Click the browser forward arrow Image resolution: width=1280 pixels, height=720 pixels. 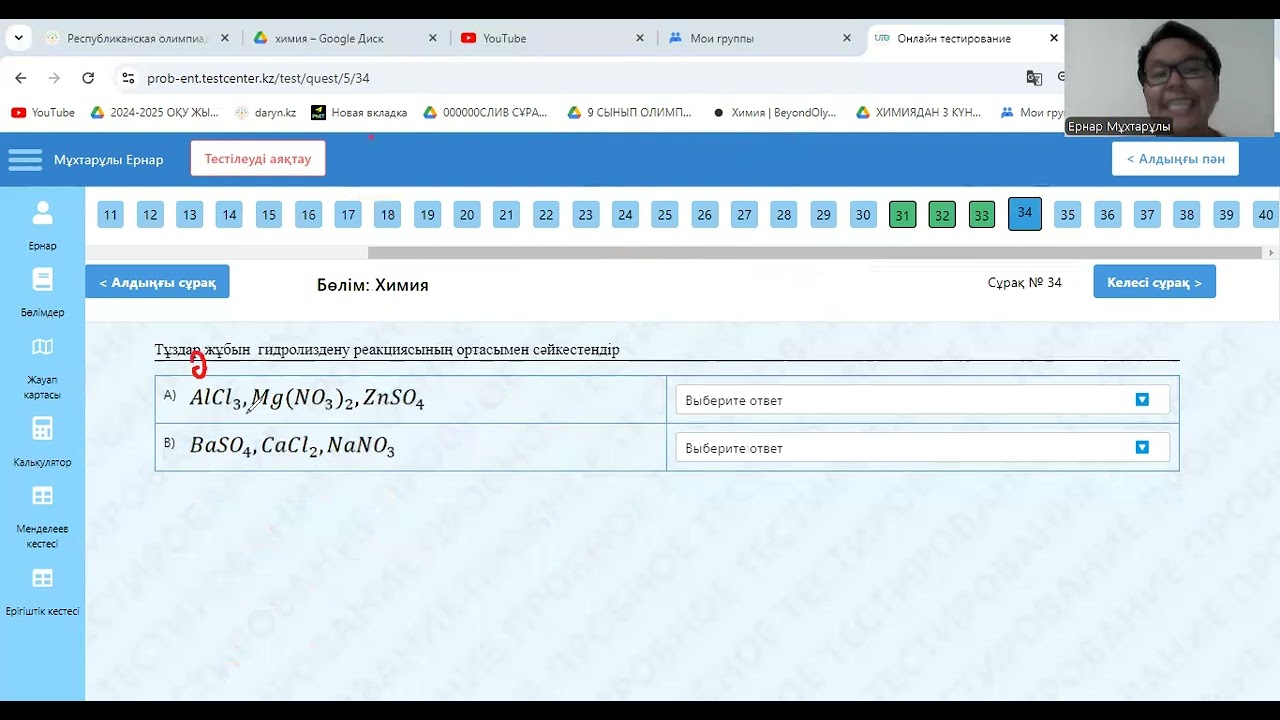pos(54,78)
